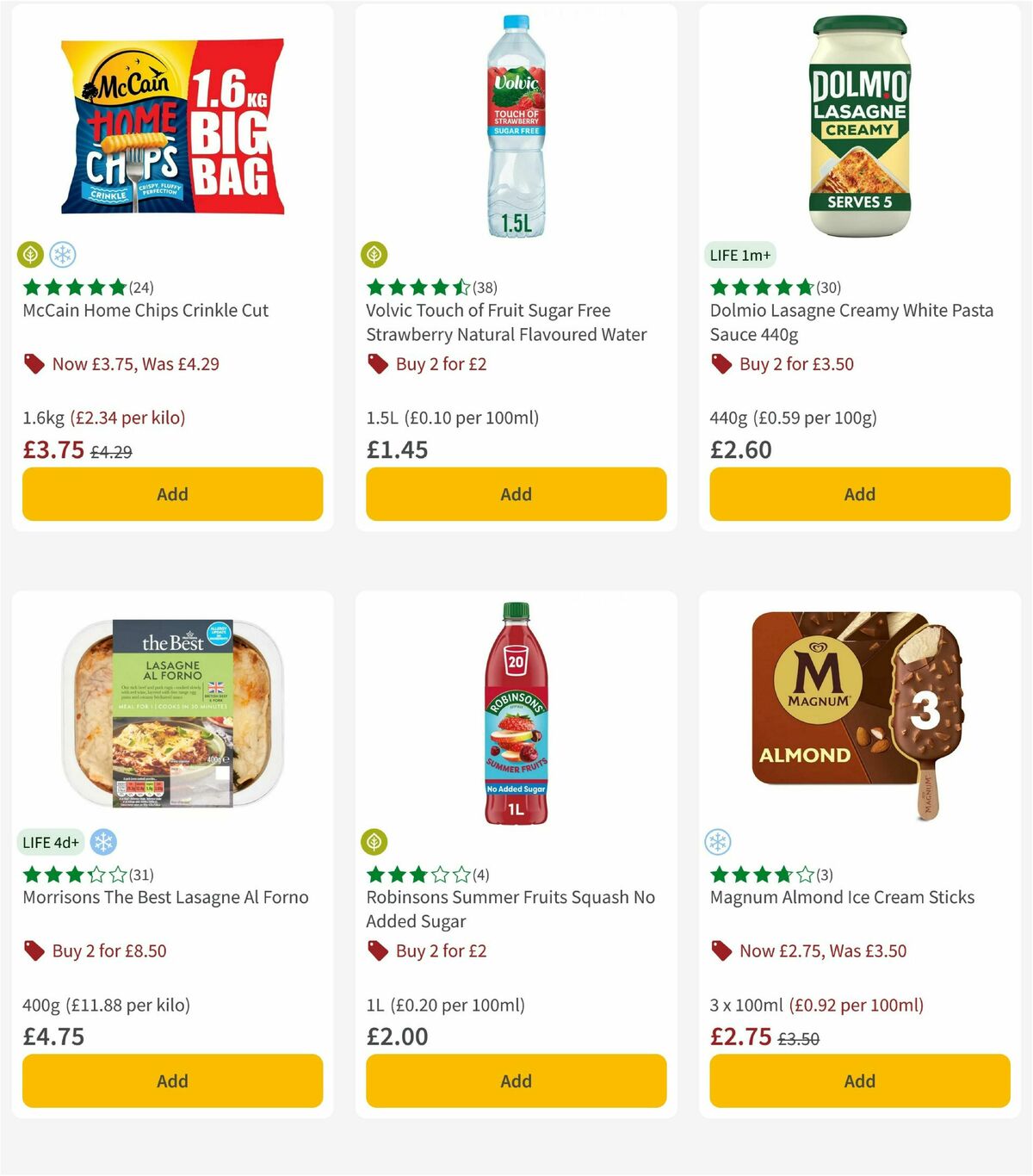This screenshot has width=1033, height=1176.
Task: Add Dolmio Lasagne Creamy sauce to basket
Action: pyautogui.click(x=859, y=494)
